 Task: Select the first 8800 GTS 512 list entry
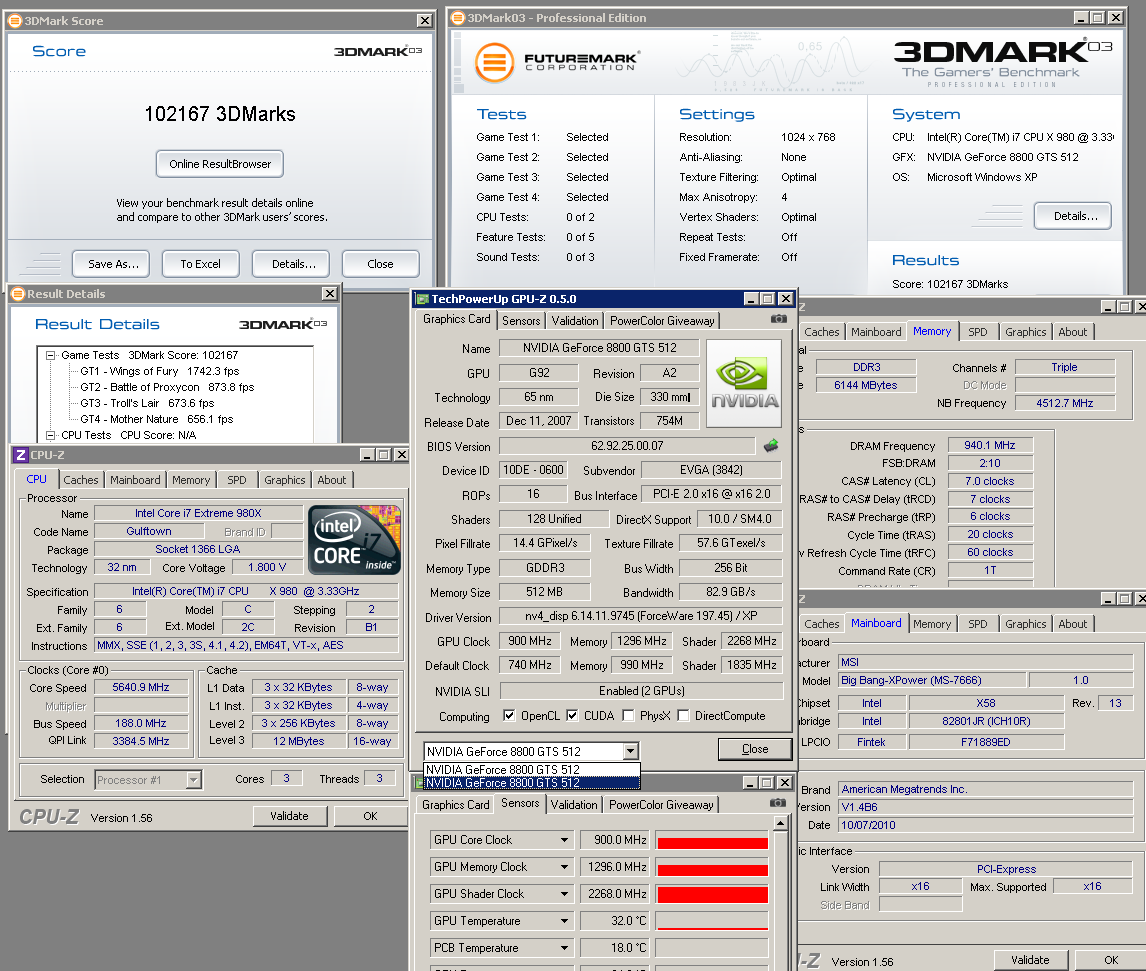pyautogui.click(x=531, y=769)
